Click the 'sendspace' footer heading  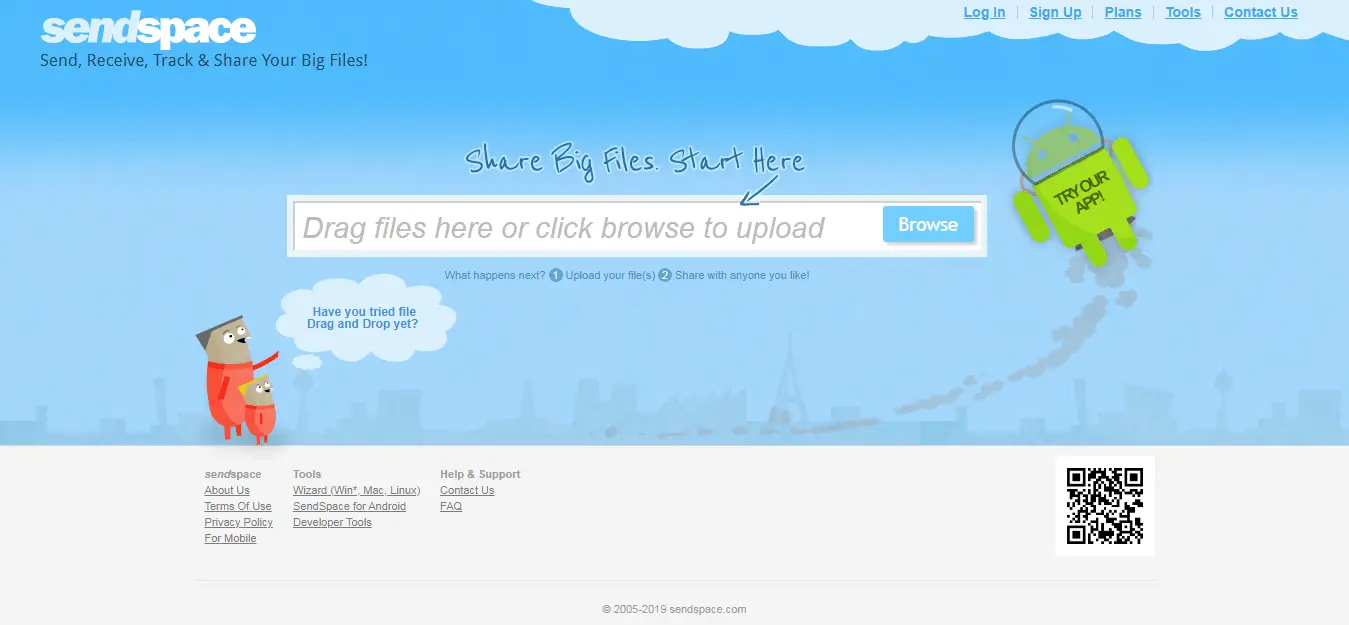[x=233, y=474]
